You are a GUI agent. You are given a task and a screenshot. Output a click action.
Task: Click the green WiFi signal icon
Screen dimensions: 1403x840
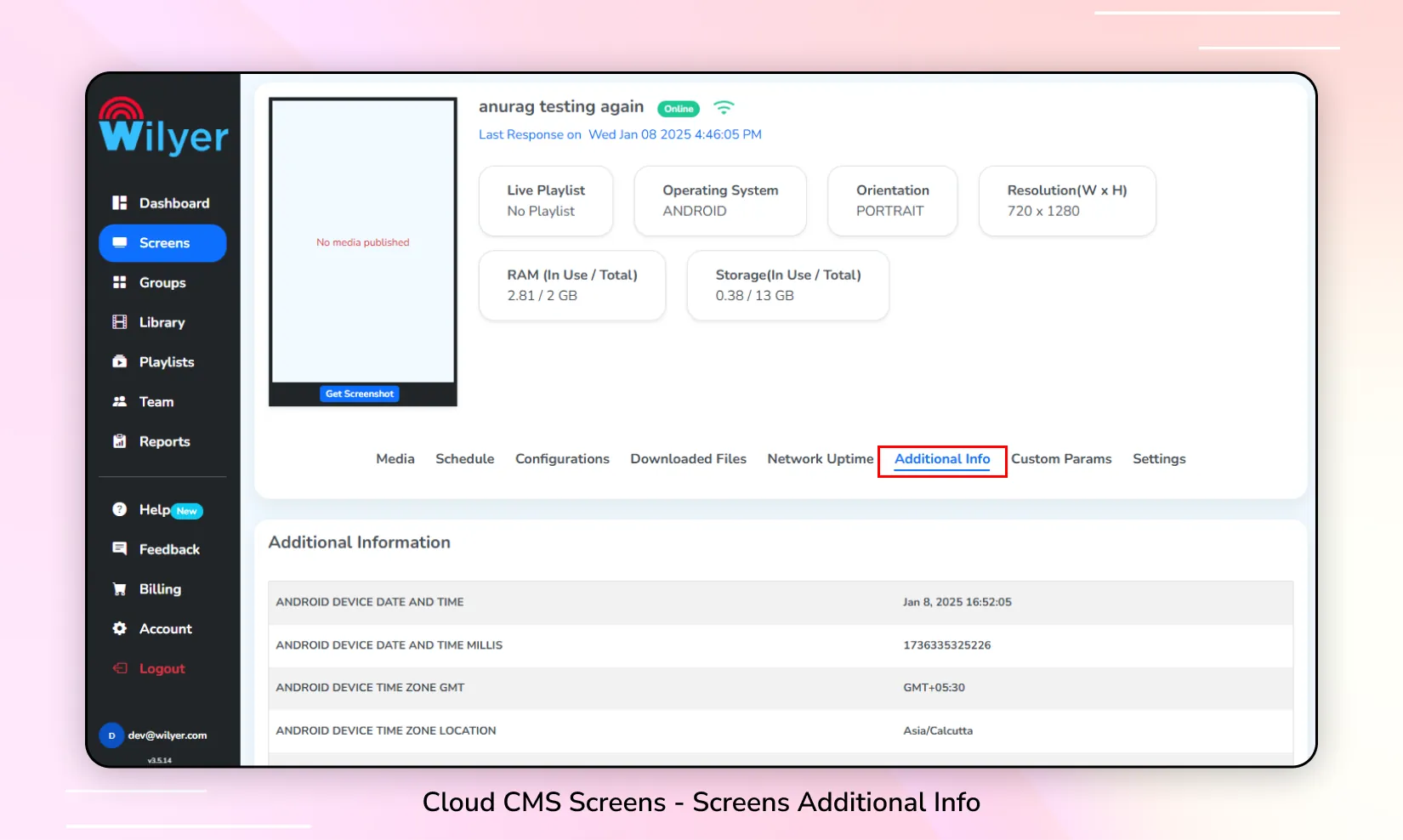click(x=724, y=107)
